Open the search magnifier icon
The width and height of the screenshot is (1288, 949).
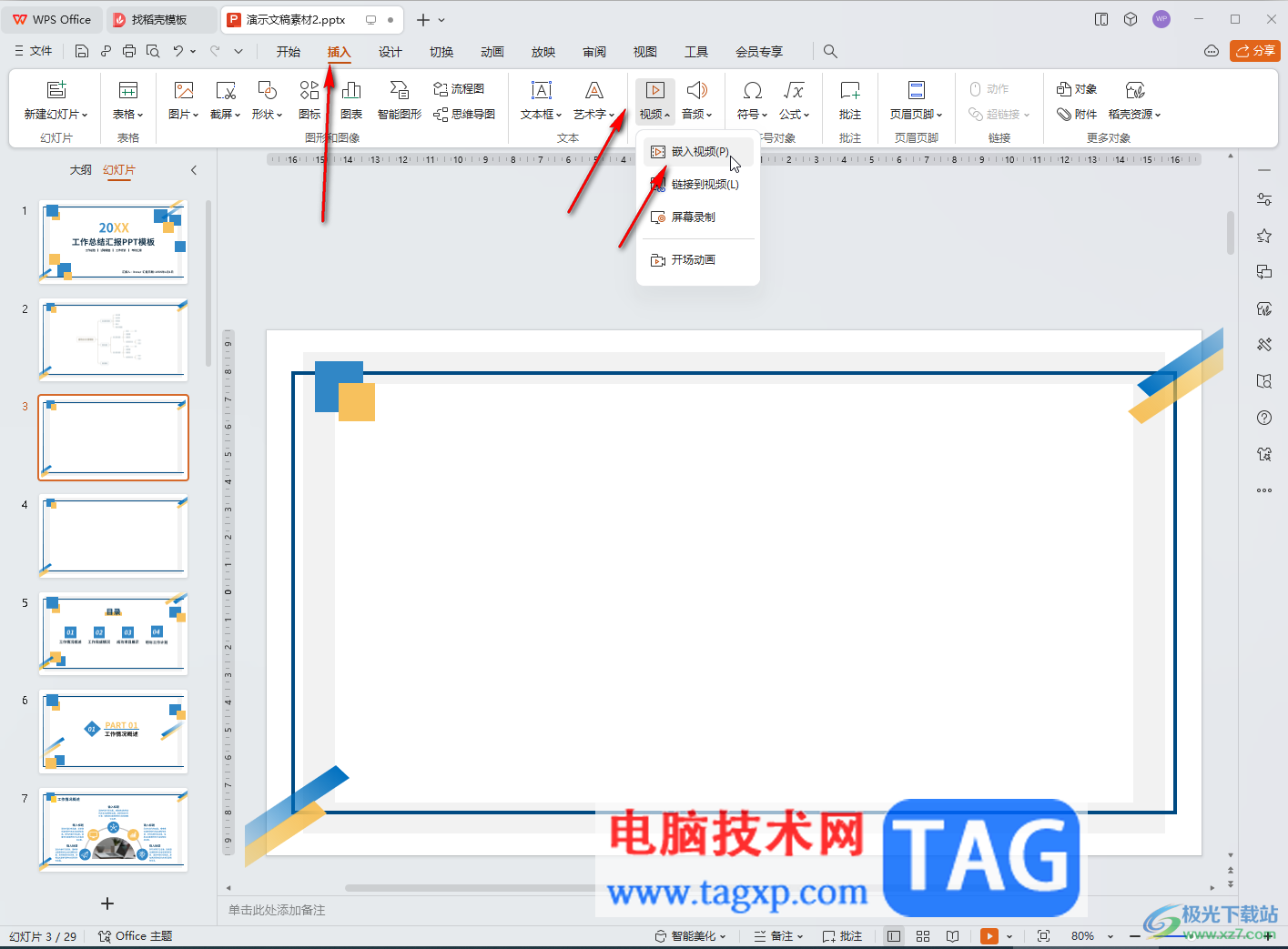coord(830,52)
